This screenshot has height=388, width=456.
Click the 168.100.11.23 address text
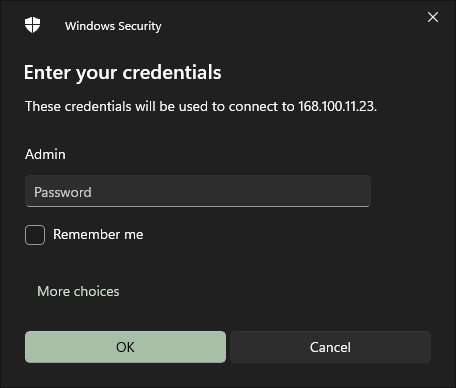pos(337,106)
